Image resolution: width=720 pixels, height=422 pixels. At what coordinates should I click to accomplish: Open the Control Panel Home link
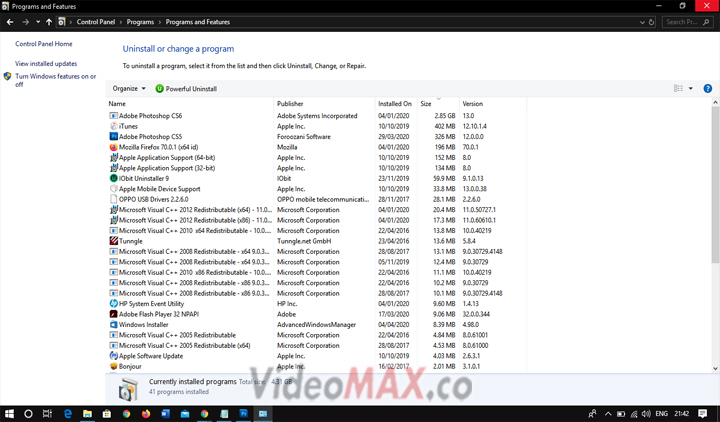[44, 44]
